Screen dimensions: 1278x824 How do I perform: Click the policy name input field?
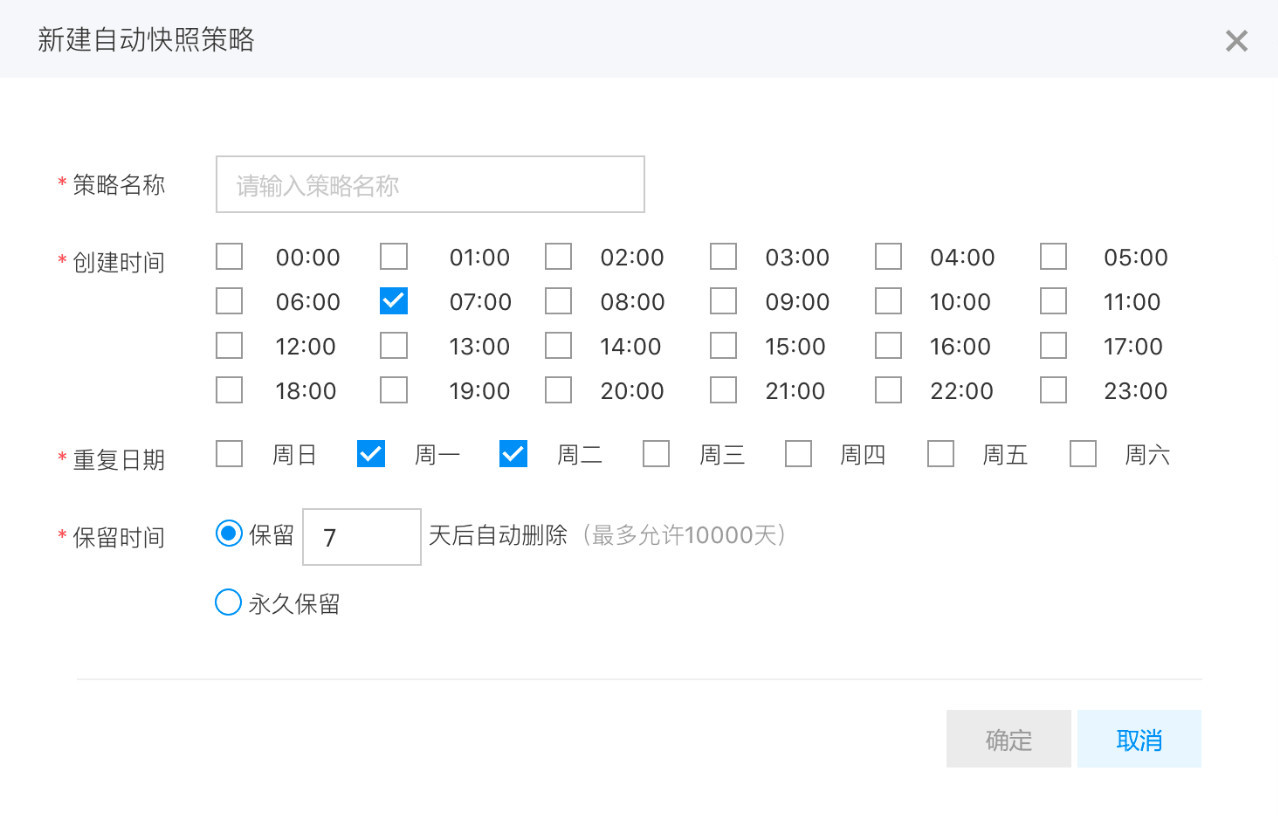430,185
